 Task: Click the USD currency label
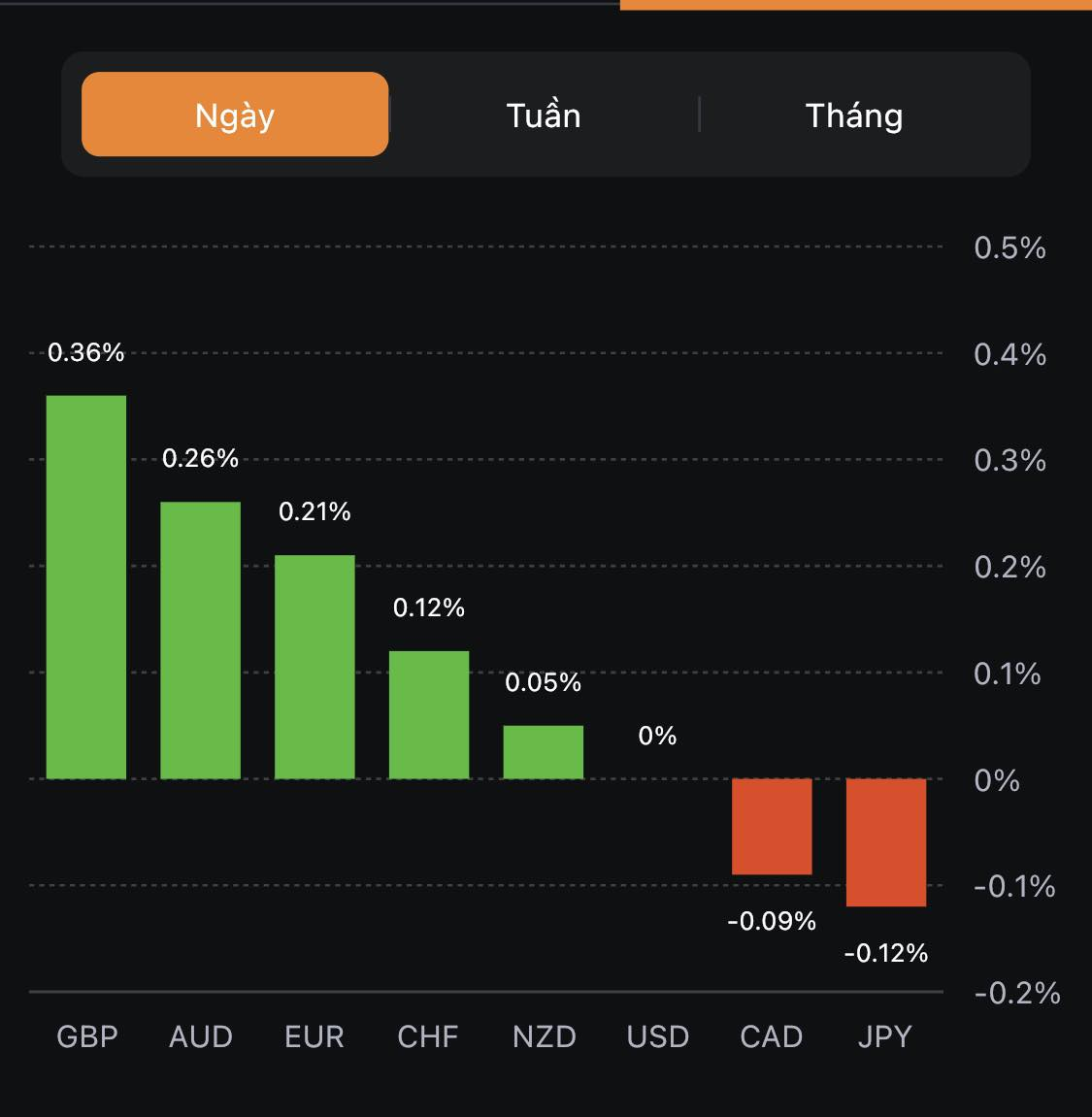(658, 1036)
